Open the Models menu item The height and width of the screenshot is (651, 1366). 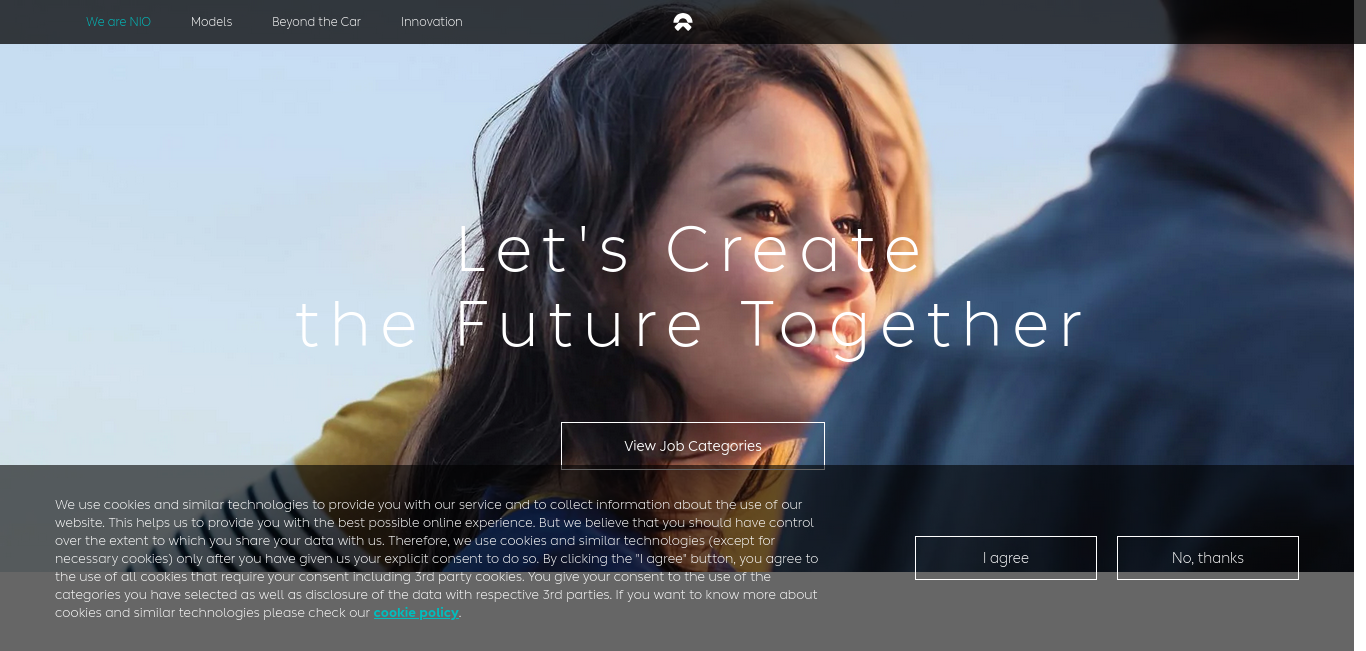point(211,22)
